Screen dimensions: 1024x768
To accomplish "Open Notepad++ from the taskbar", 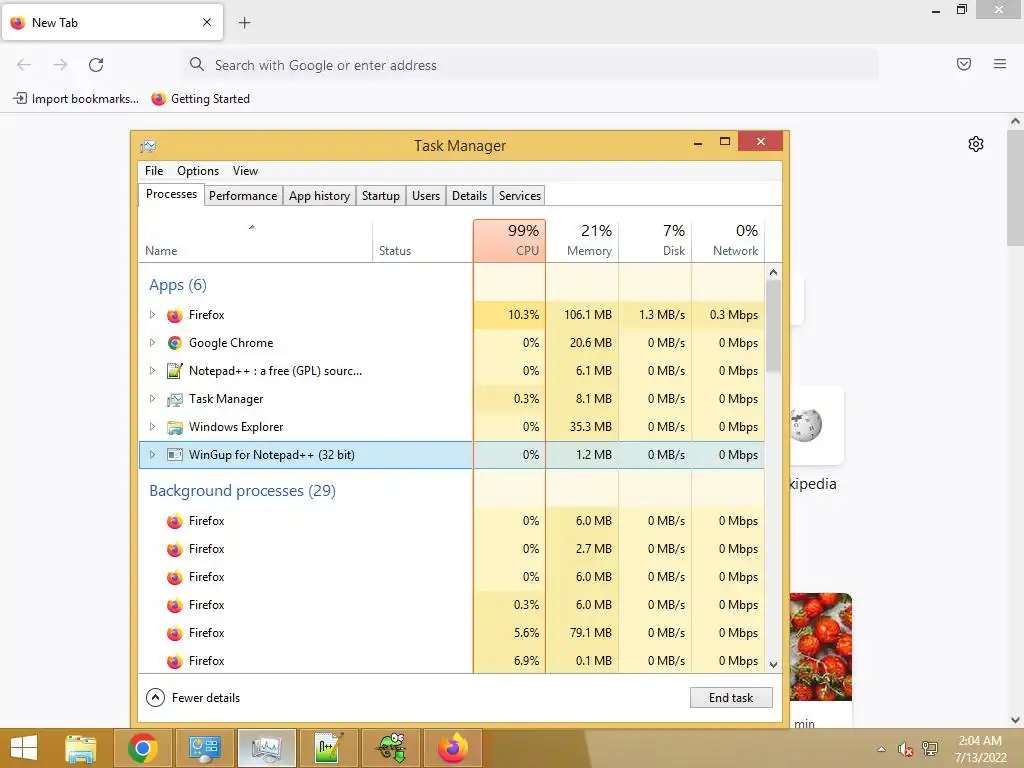I will tap(328, 748).
